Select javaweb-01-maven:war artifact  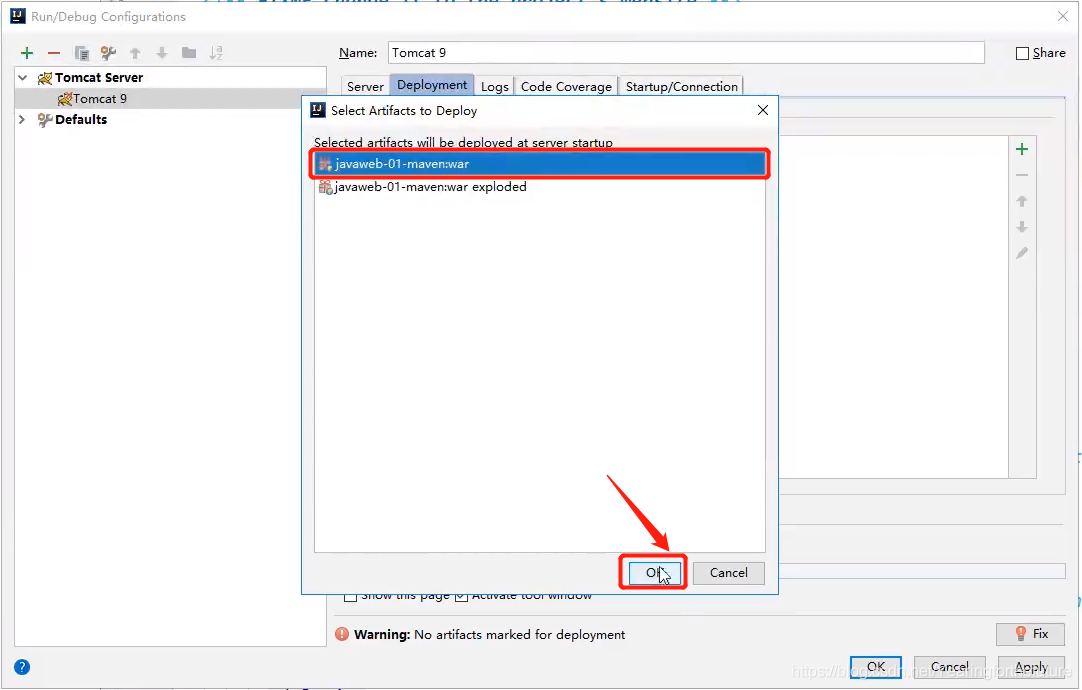click(540, 164)
